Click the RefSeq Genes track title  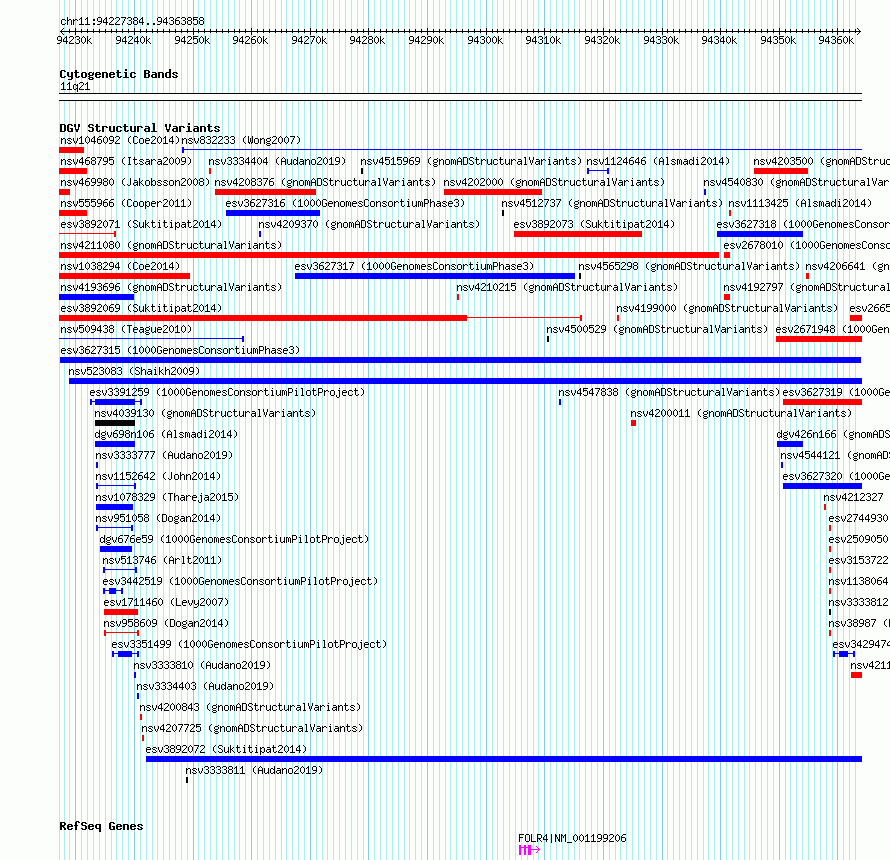[x=101, y=826]
